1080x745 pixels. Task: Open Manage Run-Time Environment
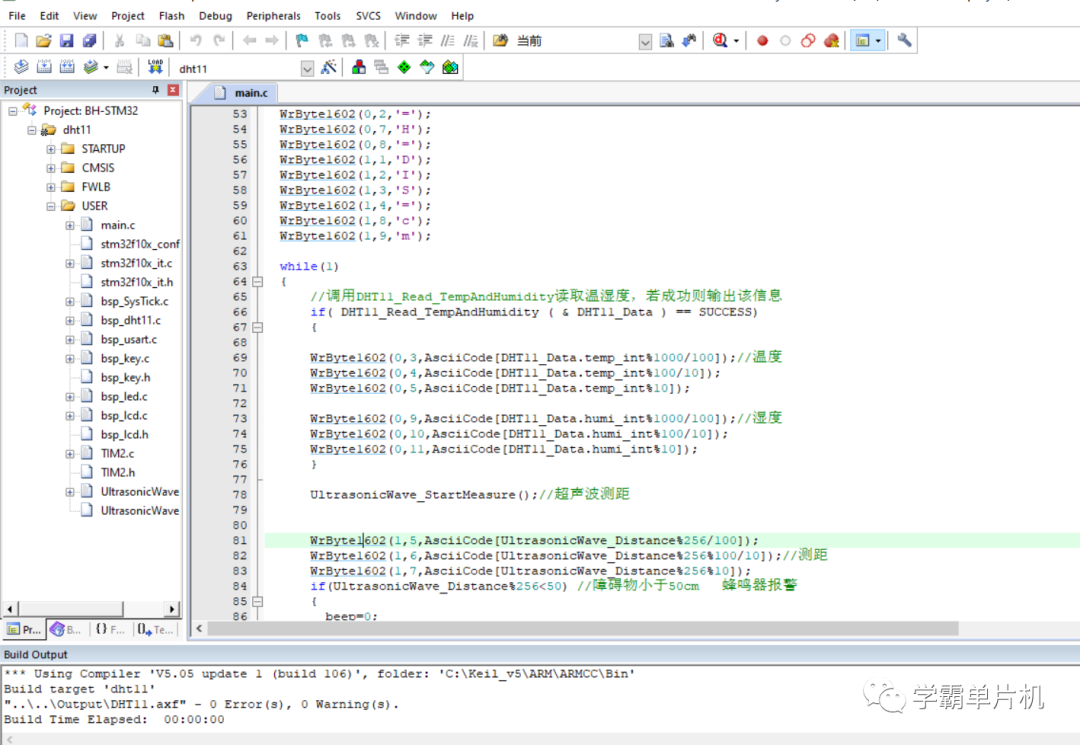coord(404,67)
